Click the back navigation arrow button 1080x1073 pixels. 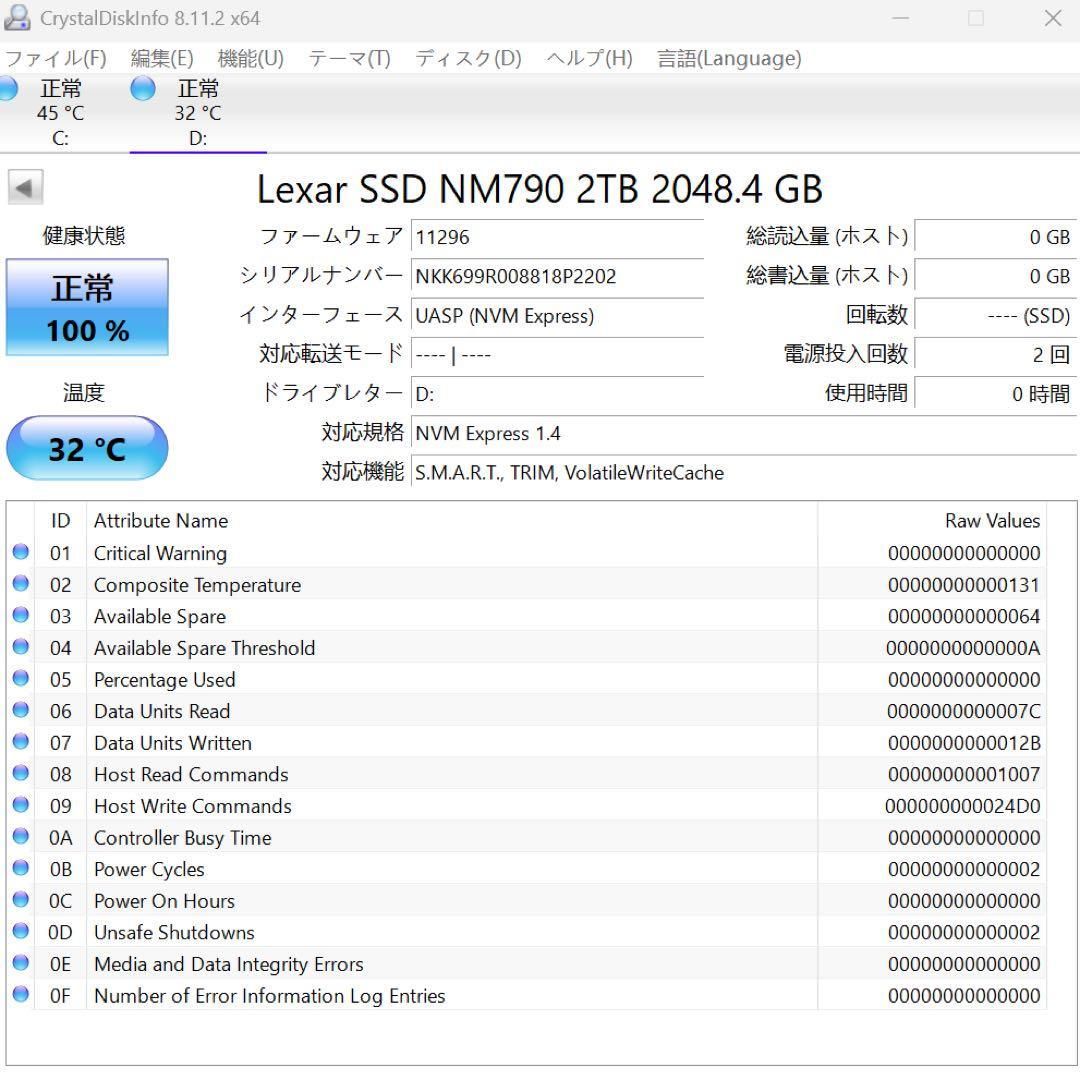pos(25,187)
